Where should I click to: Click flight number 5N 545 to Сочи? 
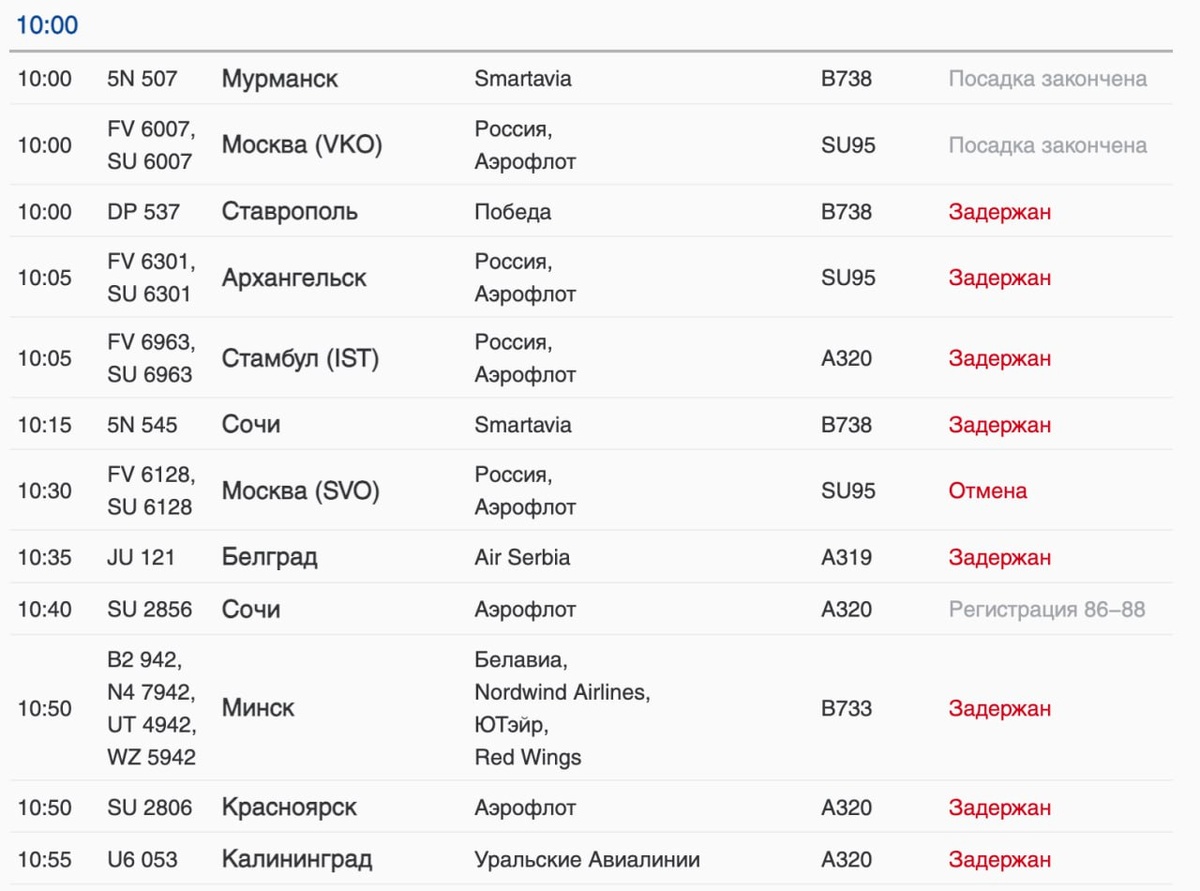(x=142, y=425)
